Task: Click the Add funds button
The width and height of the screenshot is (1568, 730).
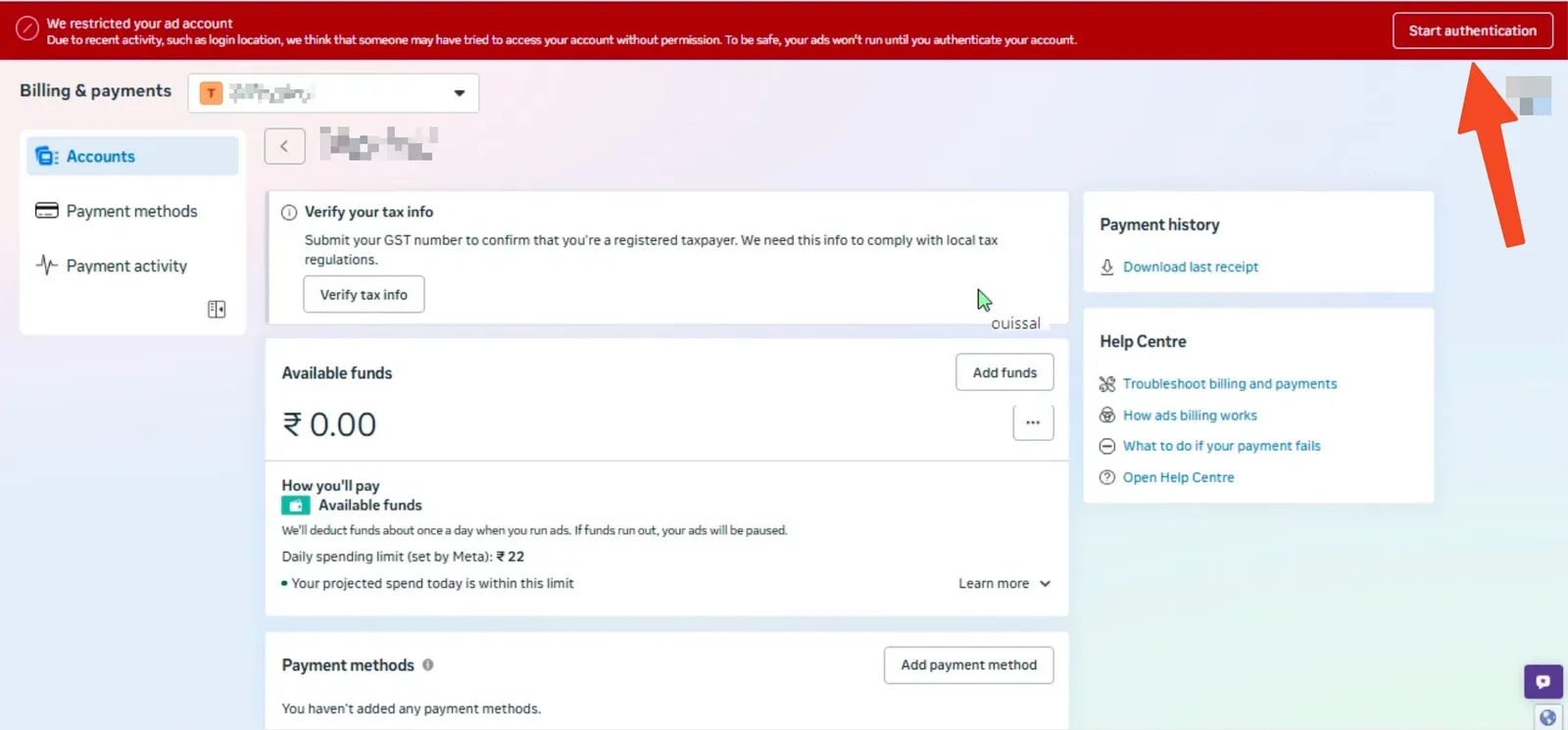Action: (1004, 372)
